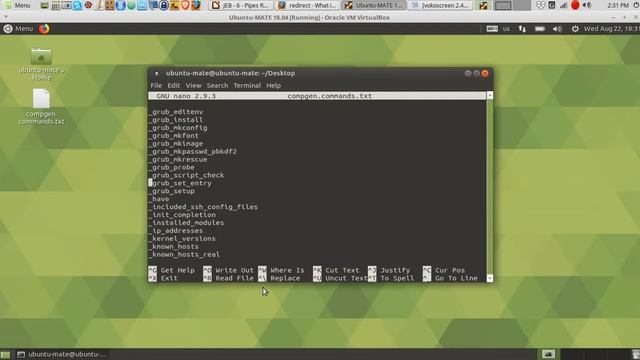Open the guest volume control icon
640x360 pixels.
(x=557, y=29)
